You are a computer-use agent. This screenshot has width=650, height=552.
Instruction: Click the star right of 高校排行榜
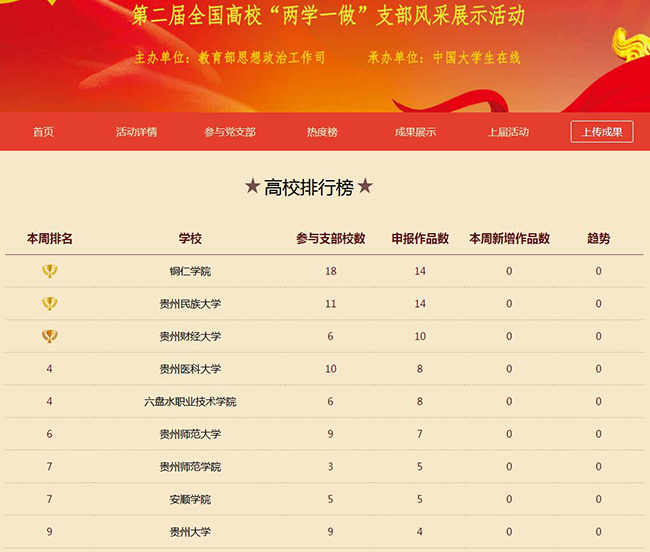coord(366,187)
